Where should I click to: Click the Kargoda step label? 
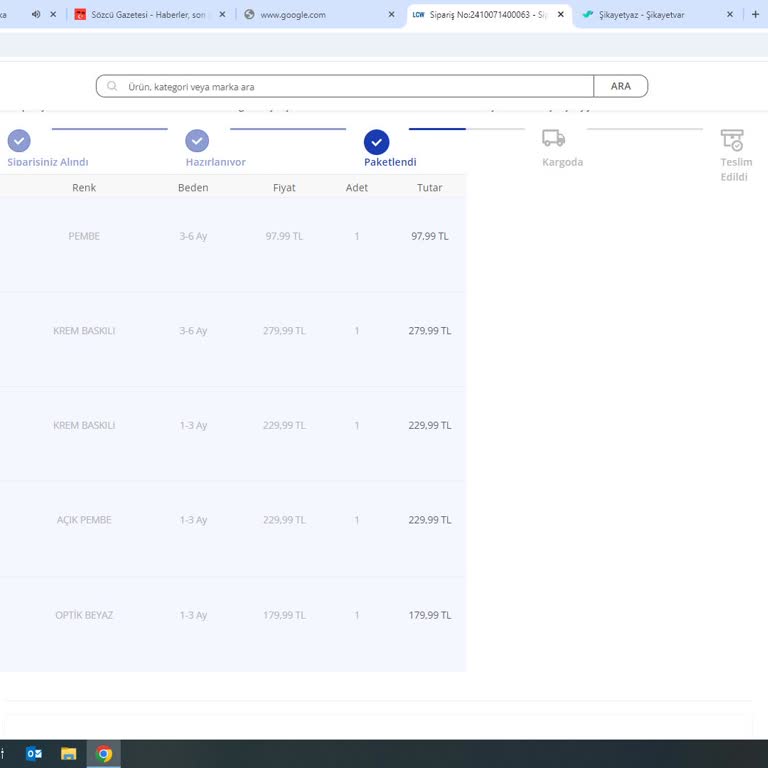562,162
